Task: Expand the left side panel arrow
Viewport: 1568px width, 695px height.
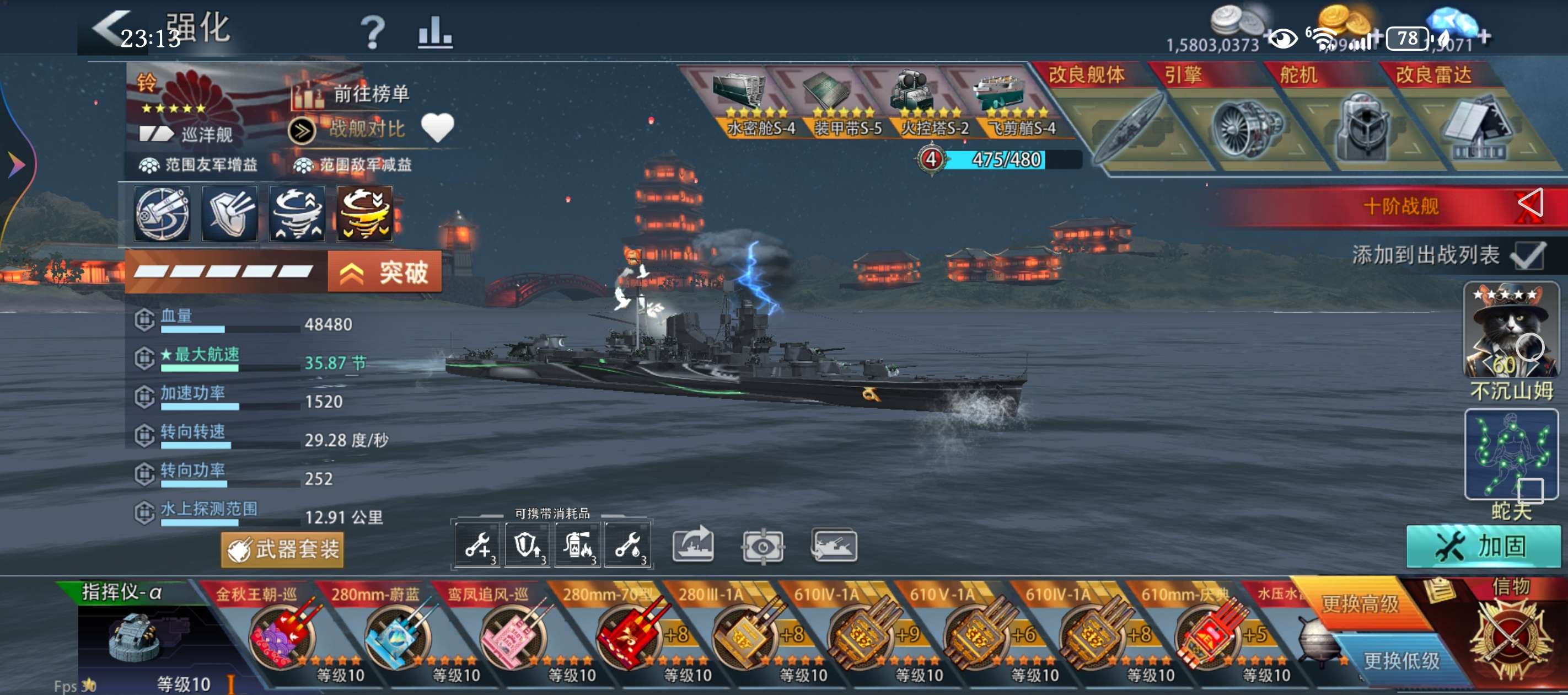Action: 16,164
